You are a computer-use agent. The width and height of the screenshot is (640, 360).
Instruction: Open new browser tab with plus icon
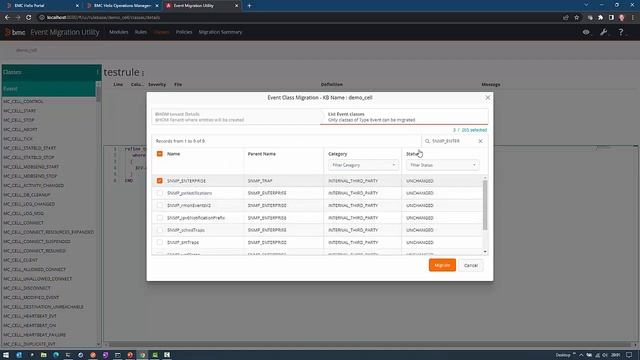(x=249, y=6)
